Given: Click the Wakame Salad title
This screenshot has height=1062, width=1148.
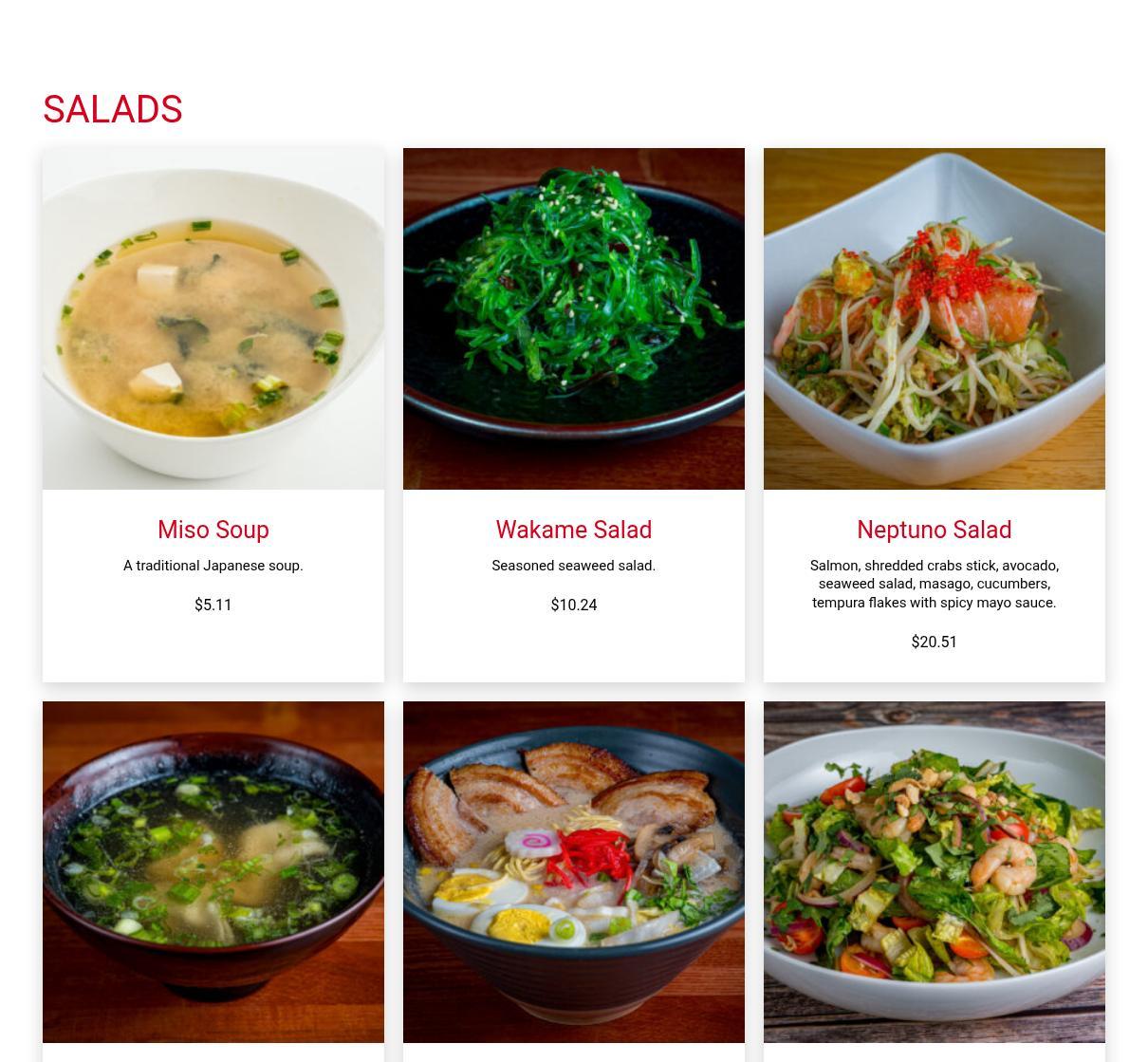Looking at the screenshot, I should click(574, 530).
